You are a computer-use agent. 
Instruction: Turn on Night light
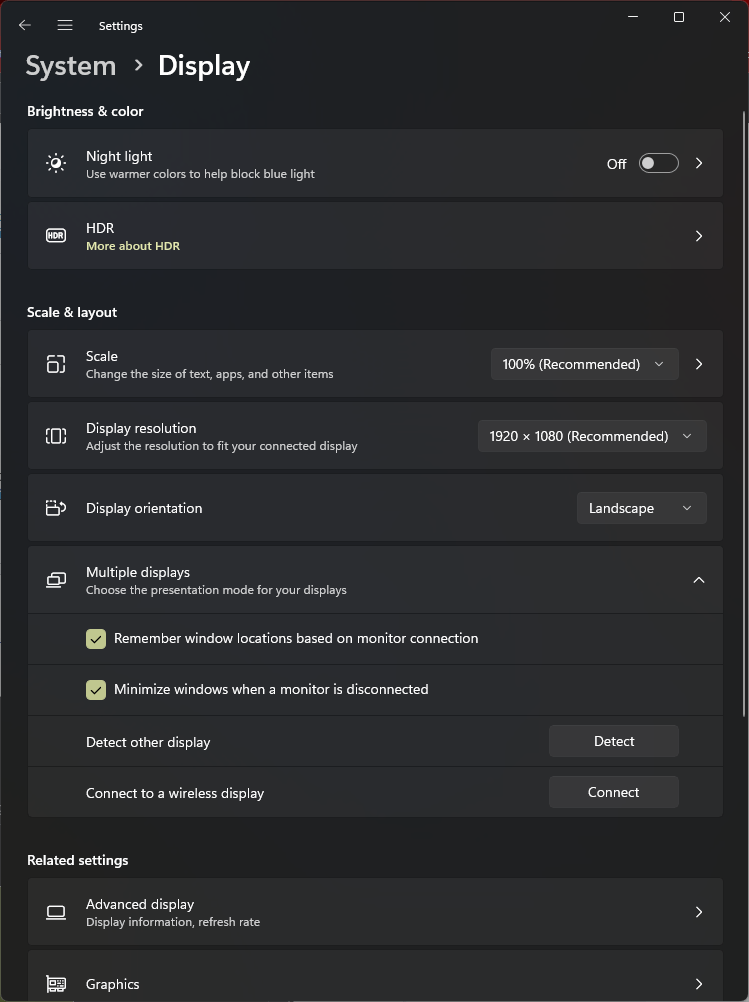click(658, 163)
